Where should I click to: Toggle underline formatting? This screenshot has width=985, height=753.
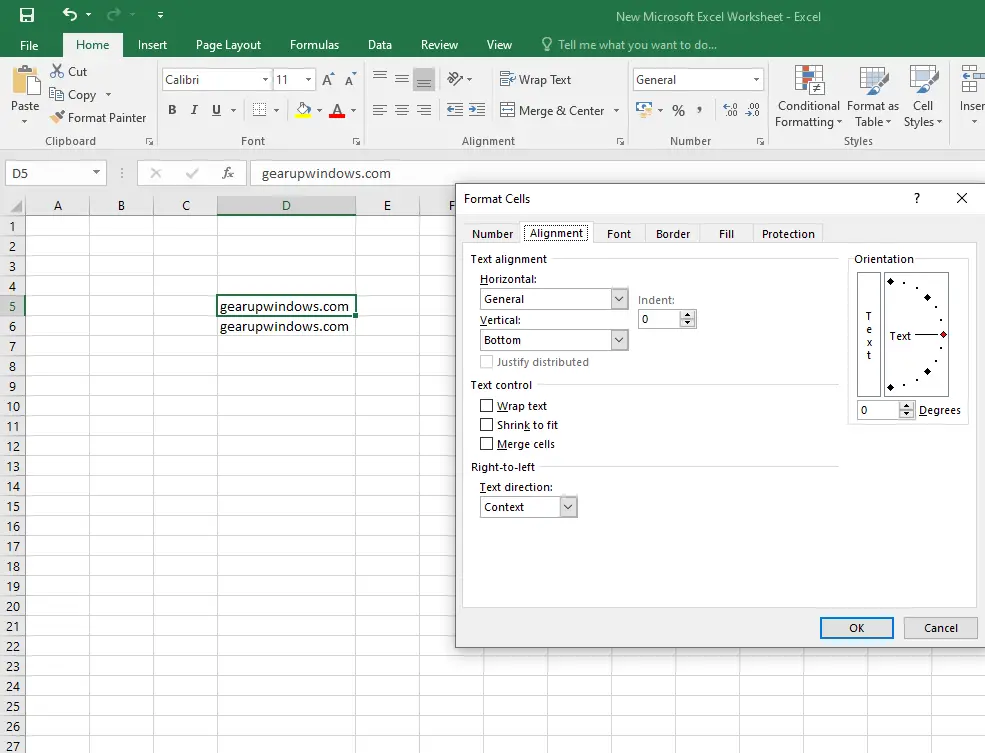click(x=216, y=111)
